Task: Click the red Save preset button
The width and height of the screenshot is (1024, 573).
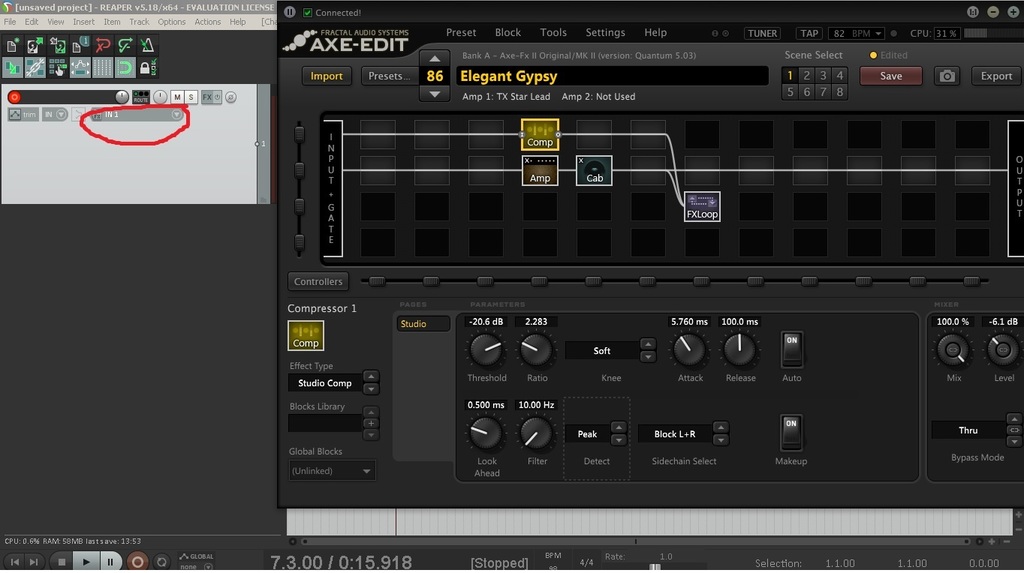Action: [x=891, y=76]
